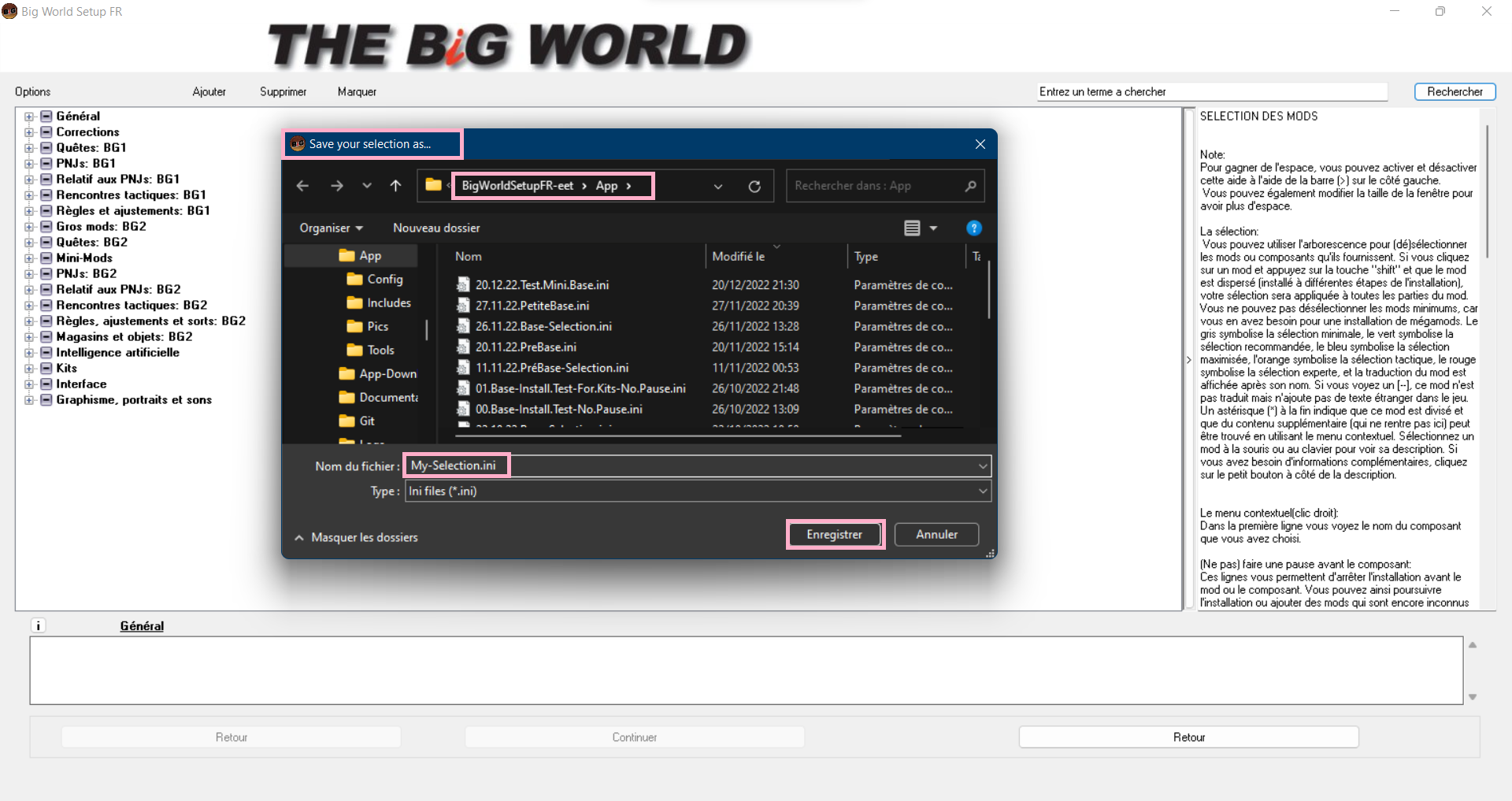Go forward in the save dialog
Image resolution: width=1512 pixels, height=801 pixels.
coord(337,186)
